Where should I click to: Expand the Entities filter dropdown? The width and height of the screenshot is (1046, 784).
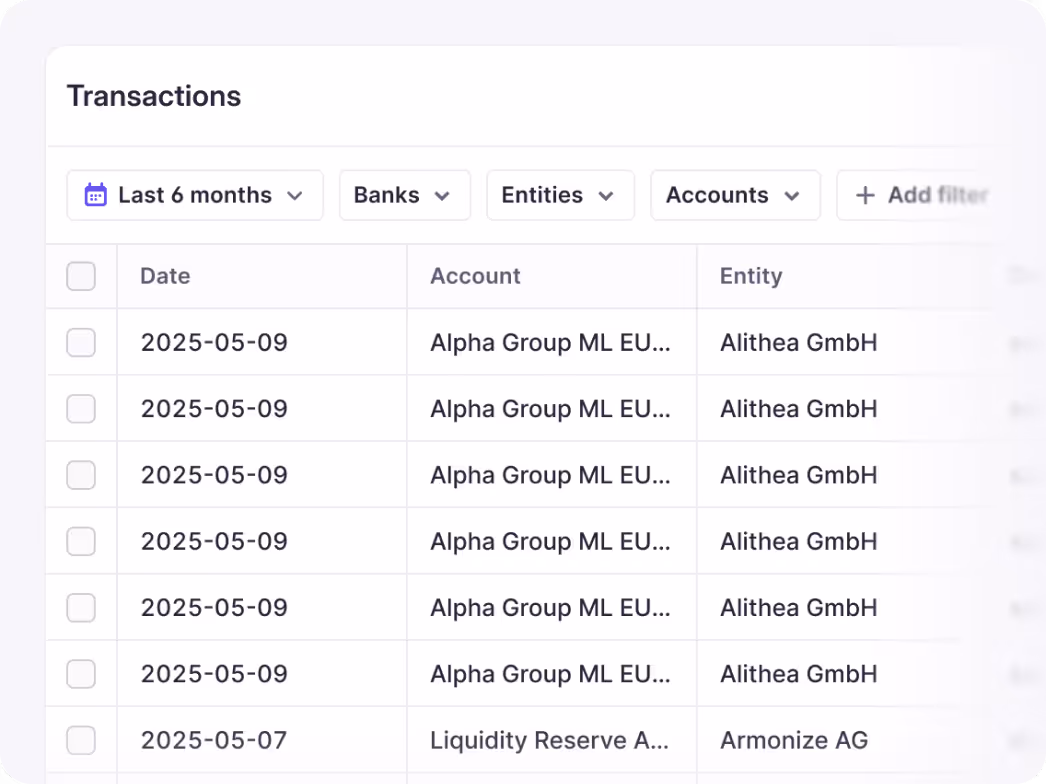(x=560, y=195)
